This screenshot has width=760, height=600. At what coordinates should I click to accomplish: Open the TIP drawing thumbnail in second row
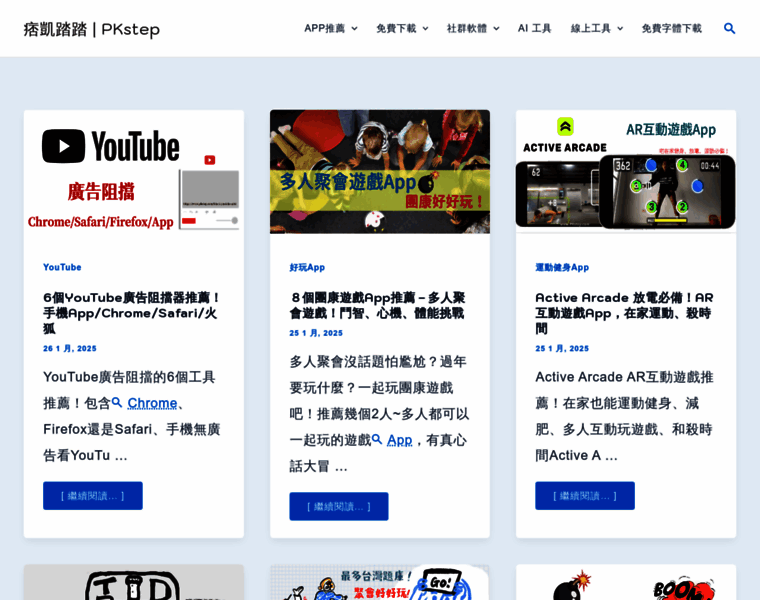point(134,582)
